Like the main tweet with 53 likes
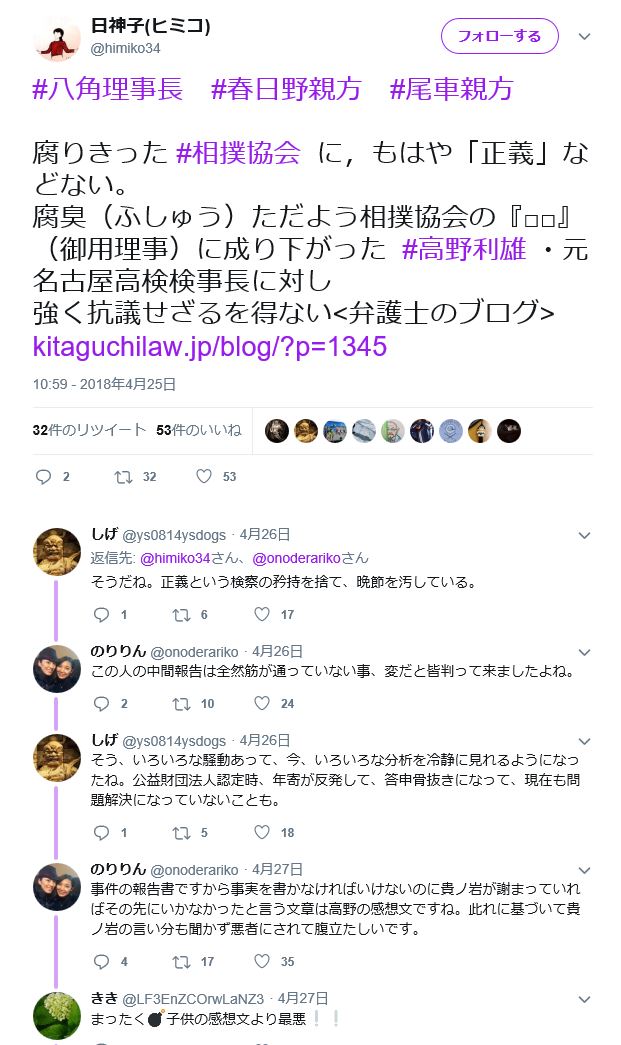621x1045 pixels. coord(204,476)
